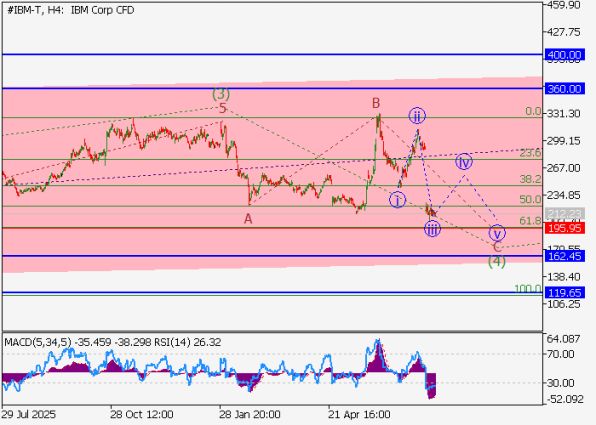
Task: Click the 38.2 Fibonacci level label
Action: click(x=530, y=179)
